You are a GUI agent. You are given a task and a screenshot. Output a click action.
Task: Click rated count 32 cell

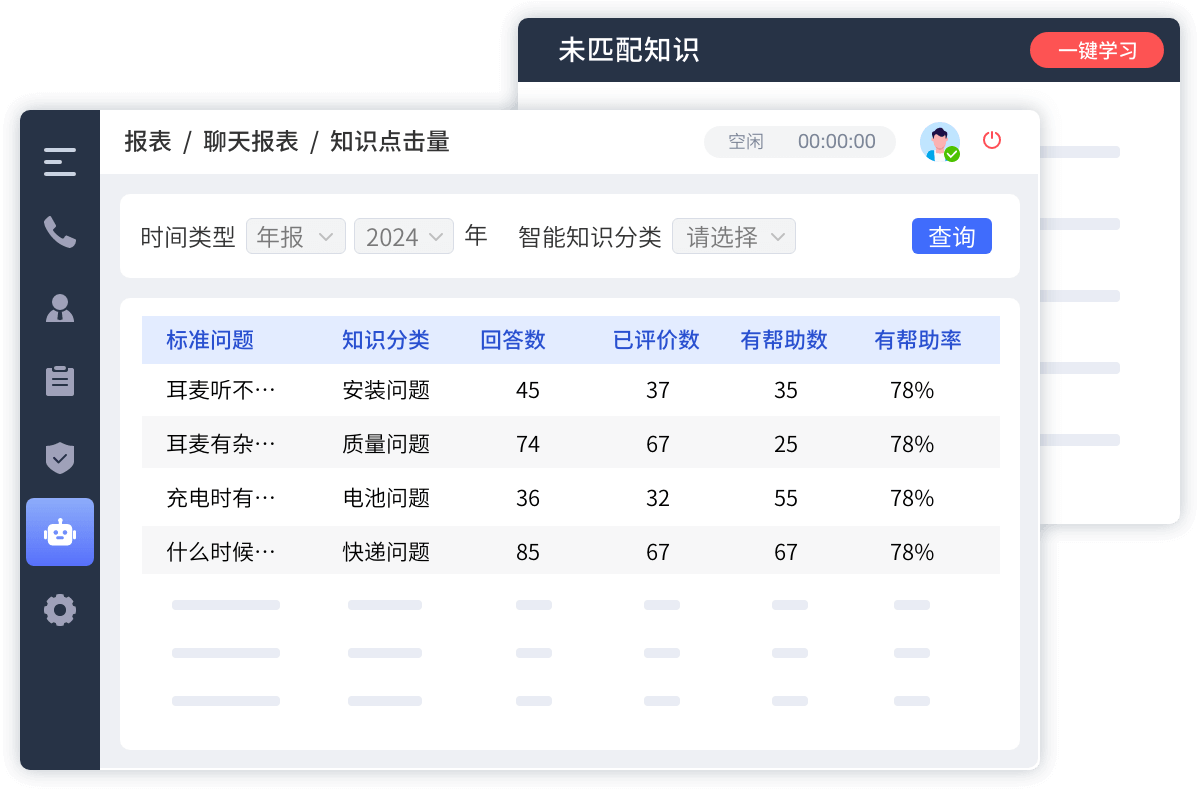tap(658, 498)
